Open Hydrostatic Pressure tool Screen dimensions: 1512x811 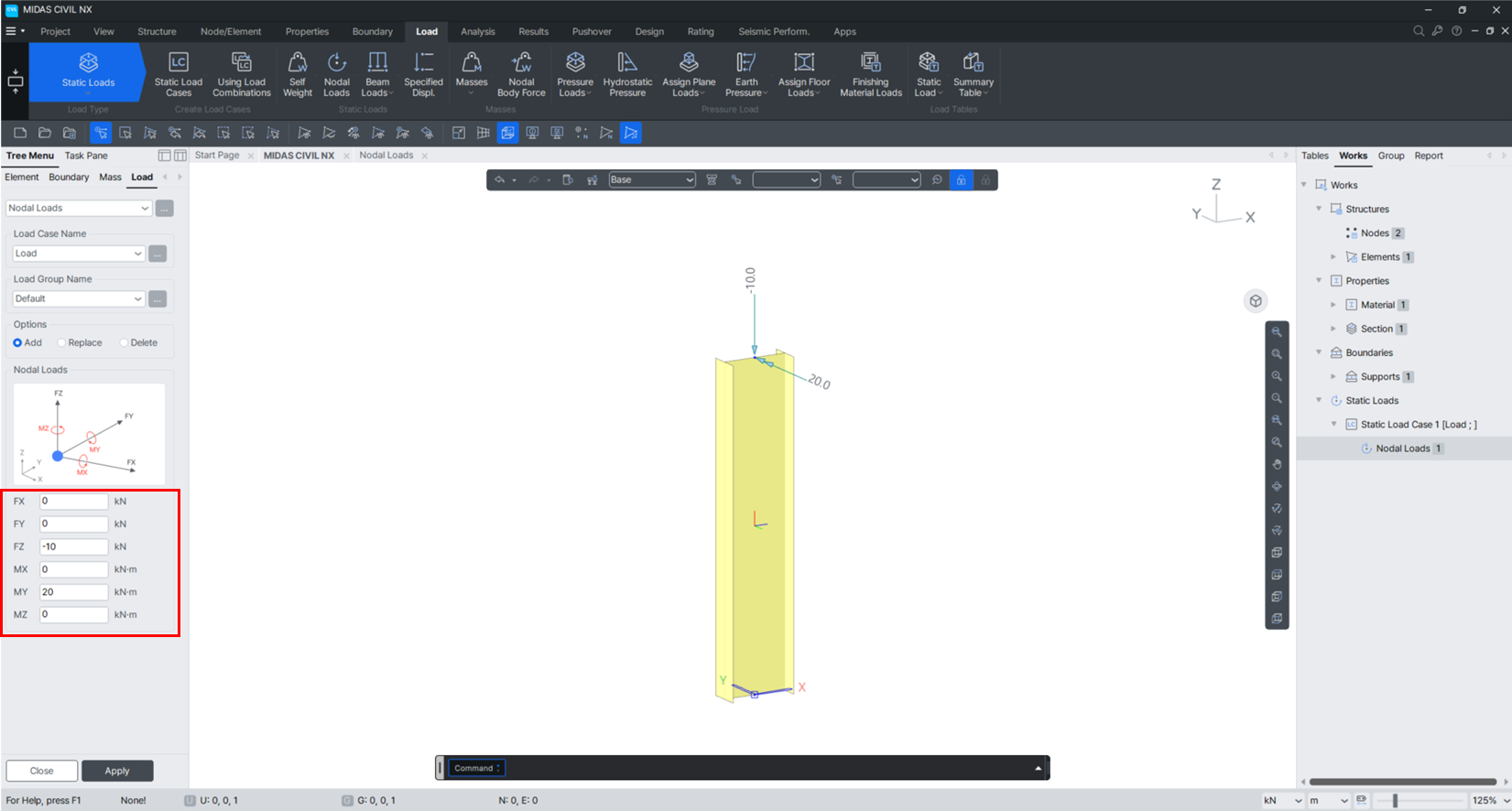pos(627,73)
